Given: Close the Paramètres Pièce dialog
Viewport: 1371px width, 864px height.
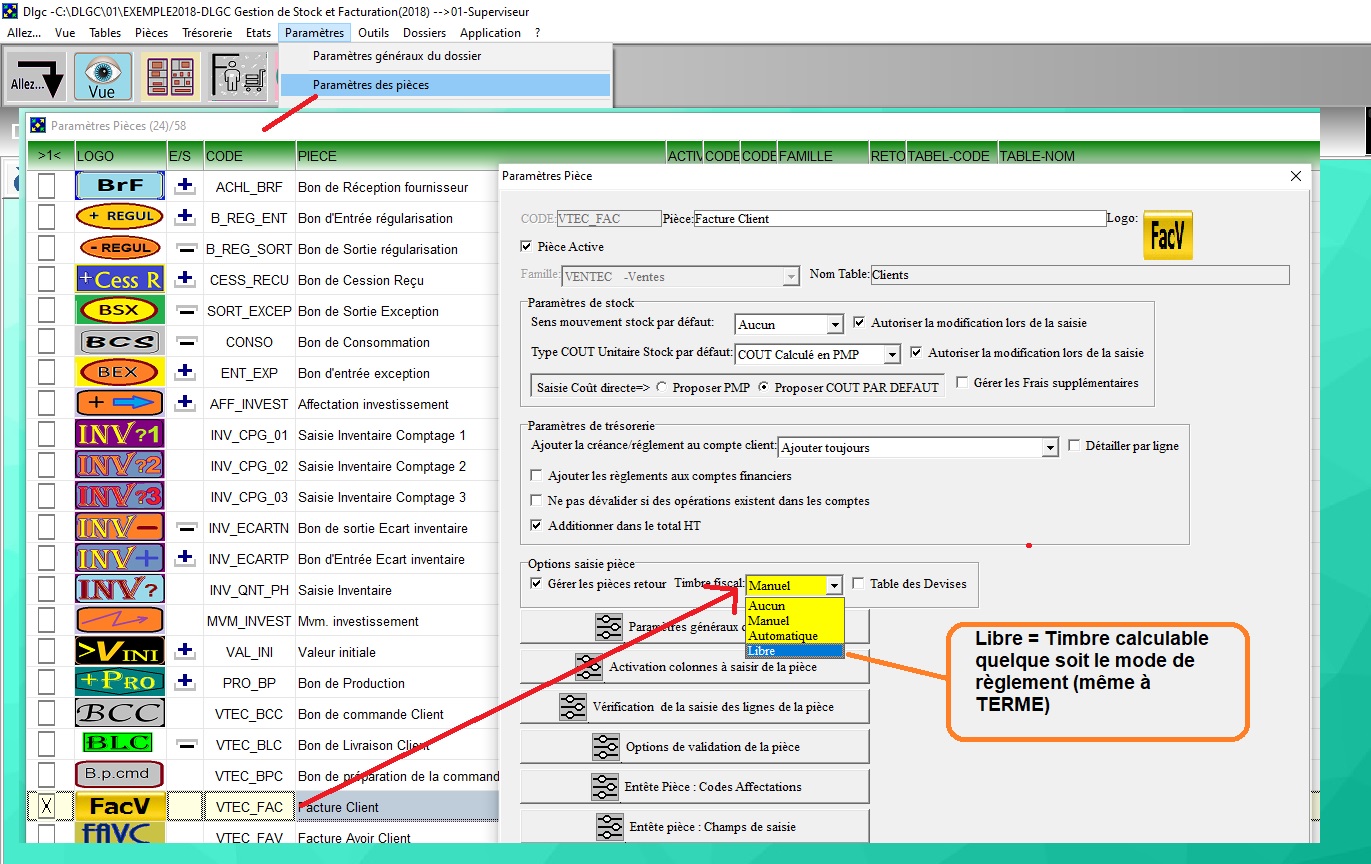Looking at the screenshot, I should (x=1296, y=176).
